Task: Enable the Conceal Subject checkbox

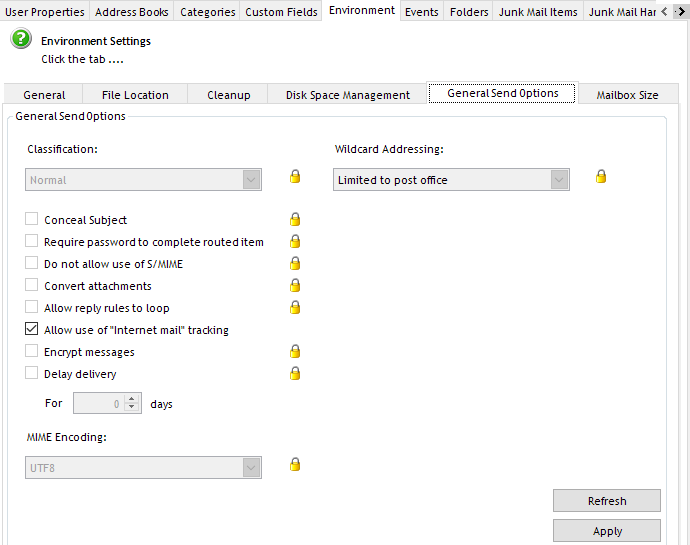Action: [x=32, y=220]
